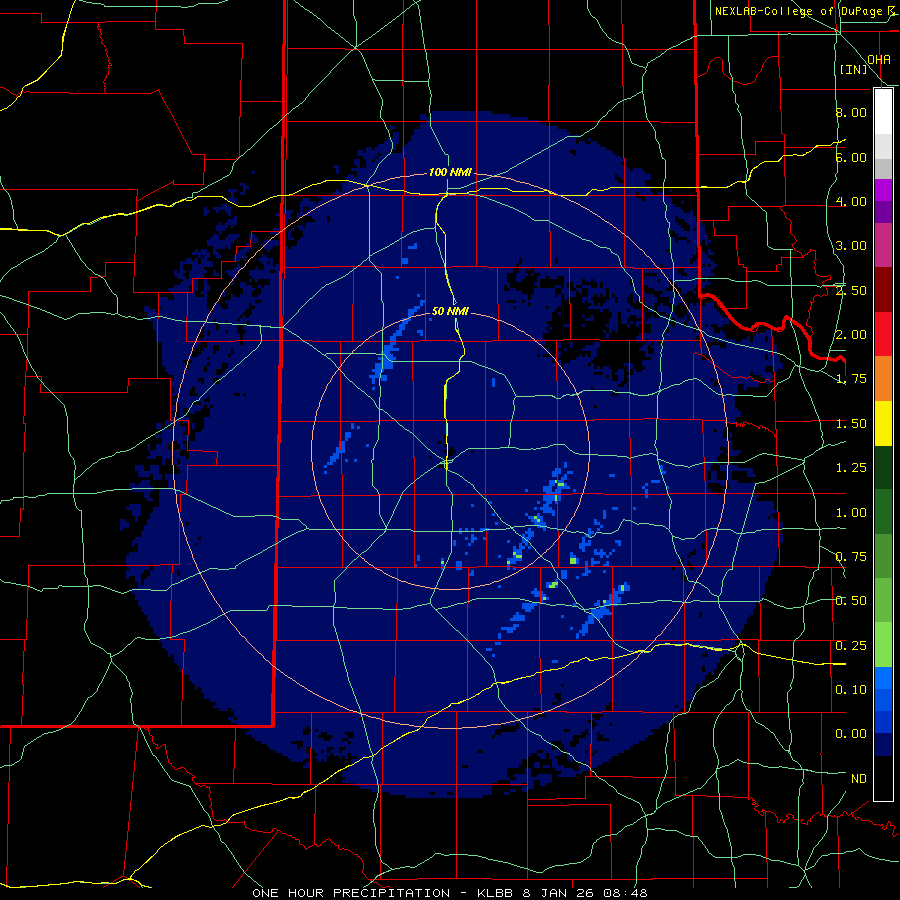Click the 0.25 legend value

(851, 646)
